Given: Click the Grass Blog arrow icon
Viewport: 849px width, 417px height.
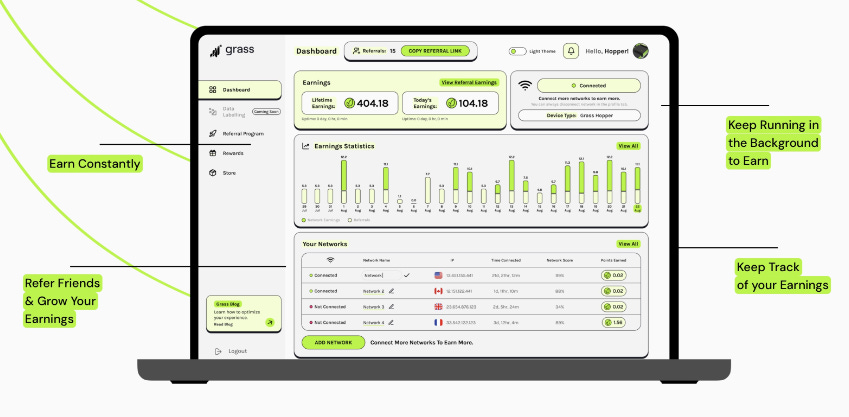Looking at the screenshot, I should (270, 322).
